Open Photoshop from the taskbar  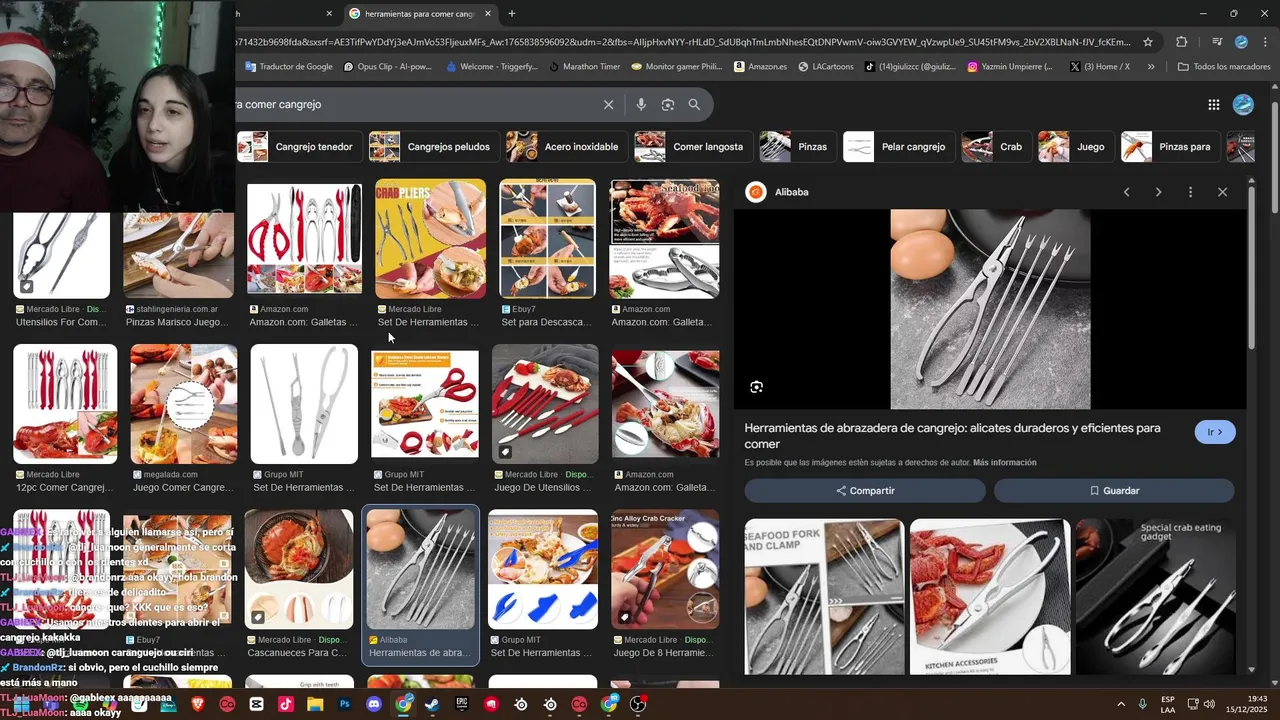(x=345, y=704)
